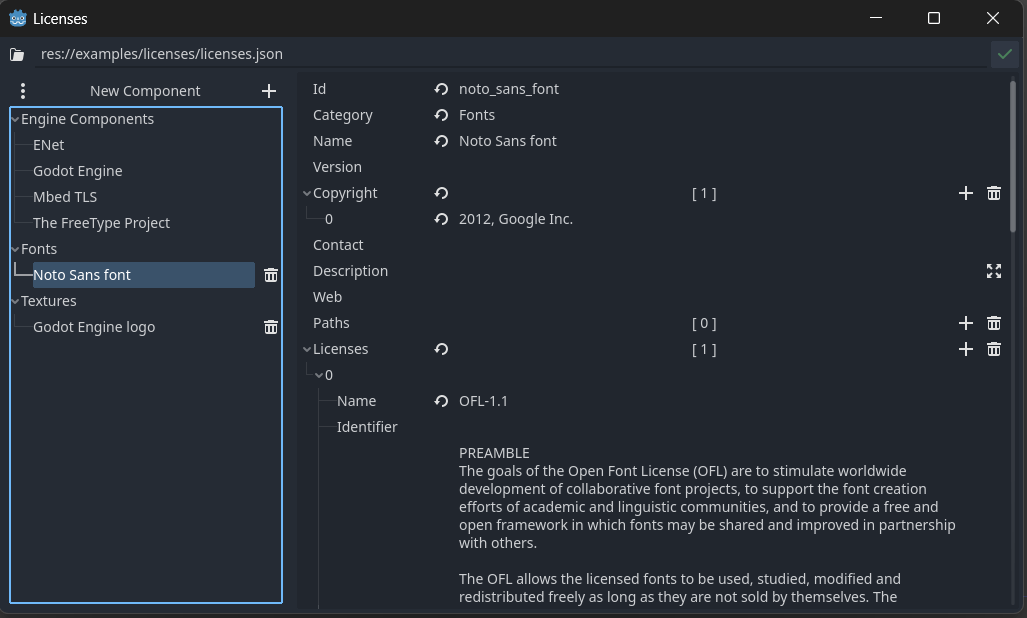Viewport: 1027px width, 618px height.
Task: Click the green checkmark to validate the file
Action: (1005, 54)
